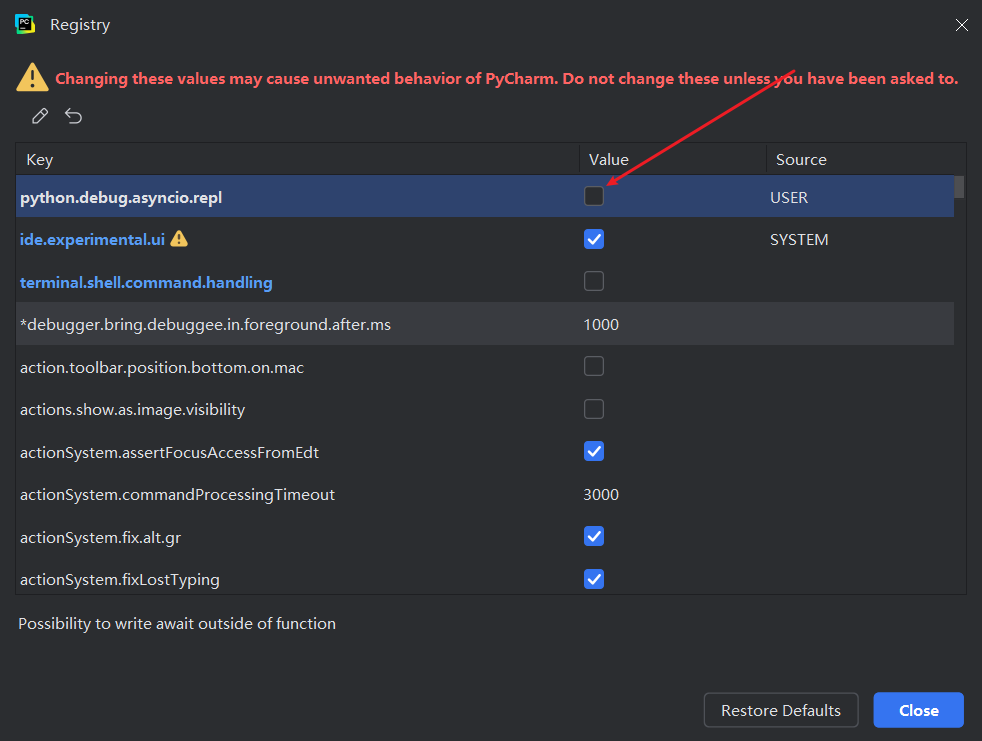The width and height of the screenshot is (982, 741).
Task: Select action.toolbar.position.bottom.on.mac key
Action: click(x=162, y=367)
